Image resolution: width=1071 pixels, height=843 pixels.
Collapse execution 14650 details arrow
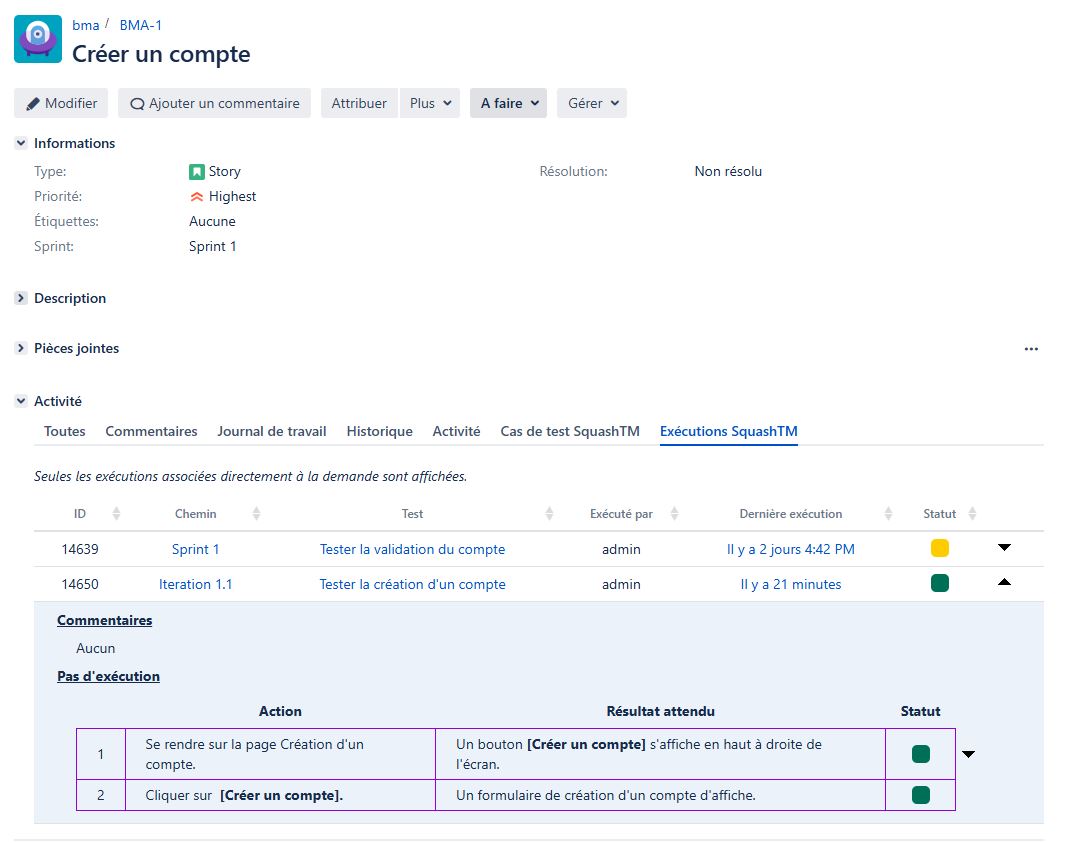coord(1004,583)
